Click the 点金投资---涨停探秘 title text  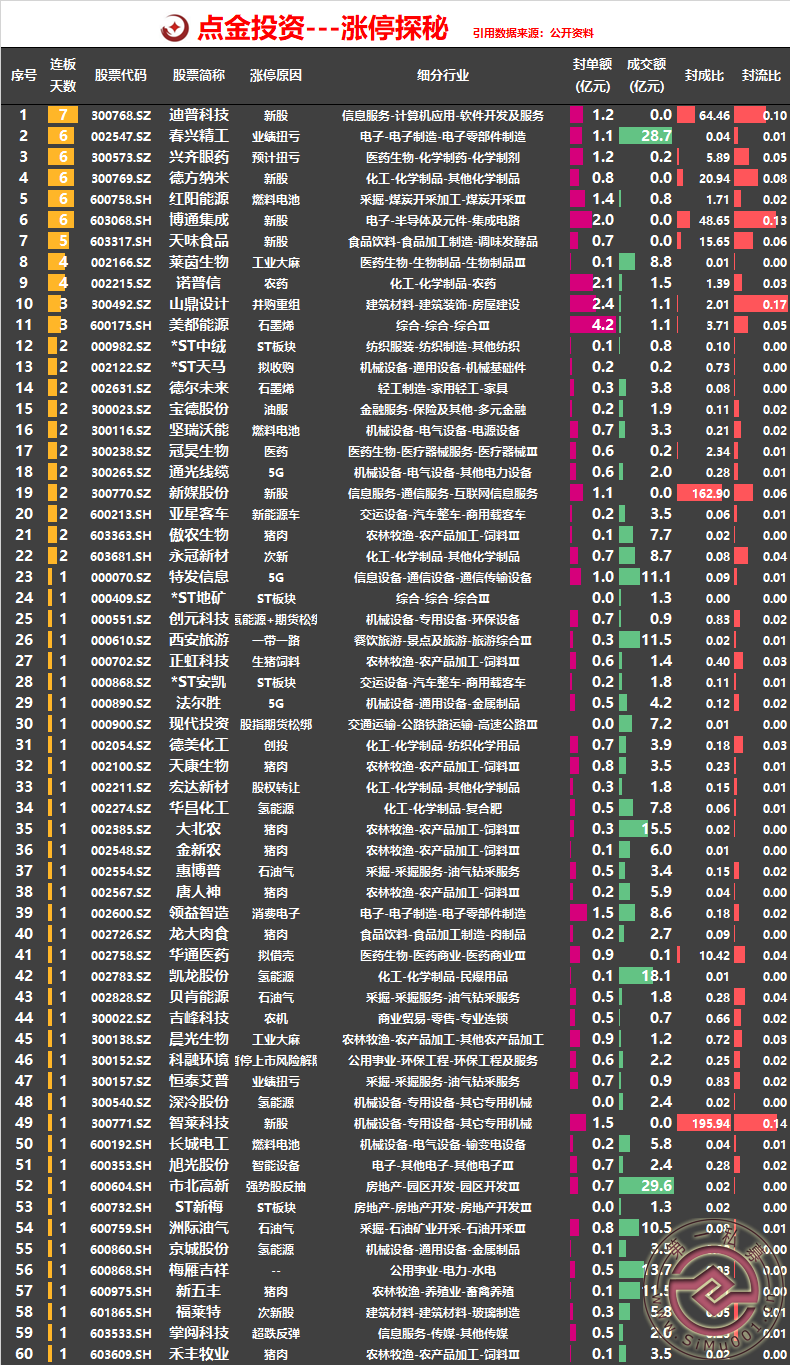tap(323, 28)
